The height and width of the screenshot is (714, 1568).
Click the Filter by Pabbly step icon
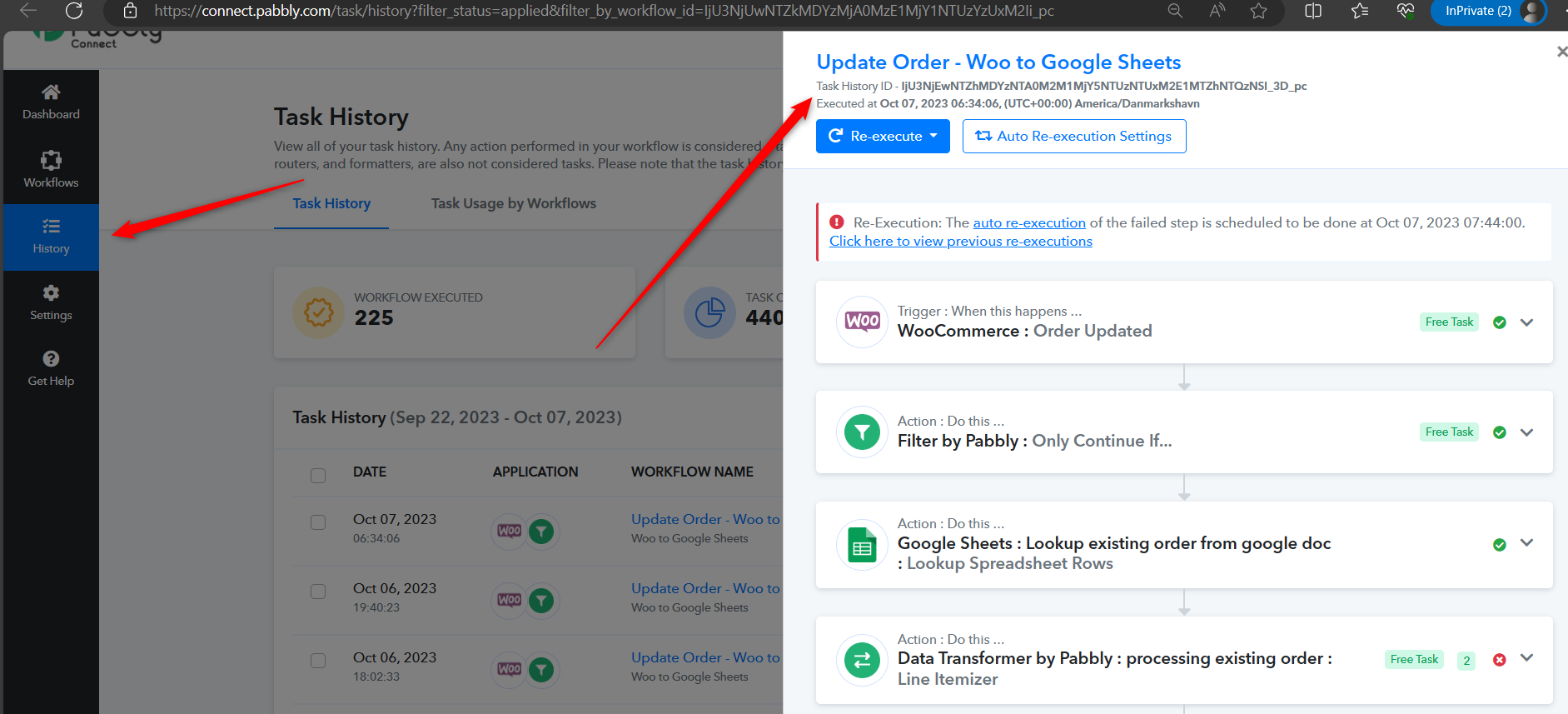coord(862,432)
